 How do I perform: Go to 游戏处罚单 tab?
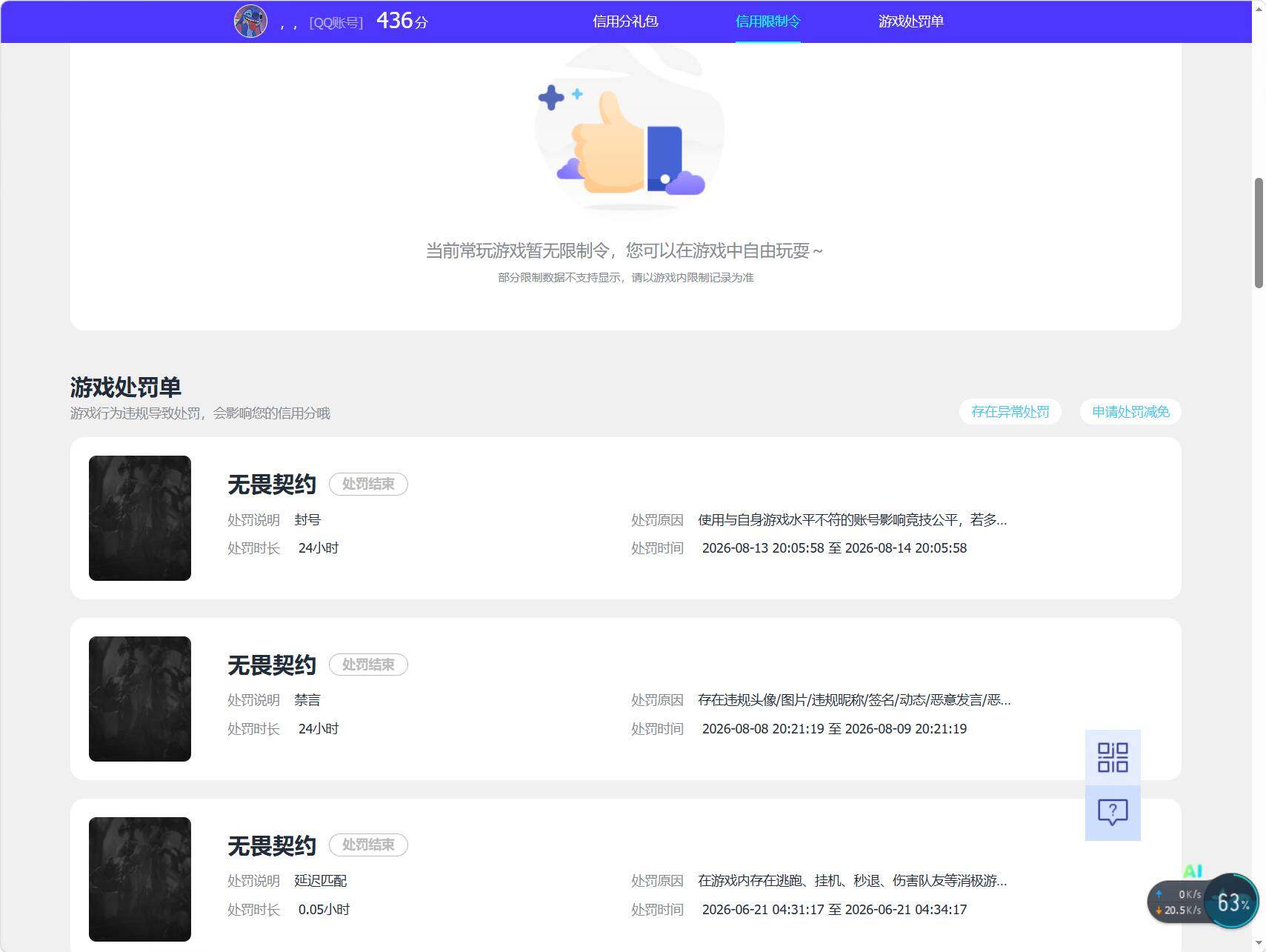[910, 21]
